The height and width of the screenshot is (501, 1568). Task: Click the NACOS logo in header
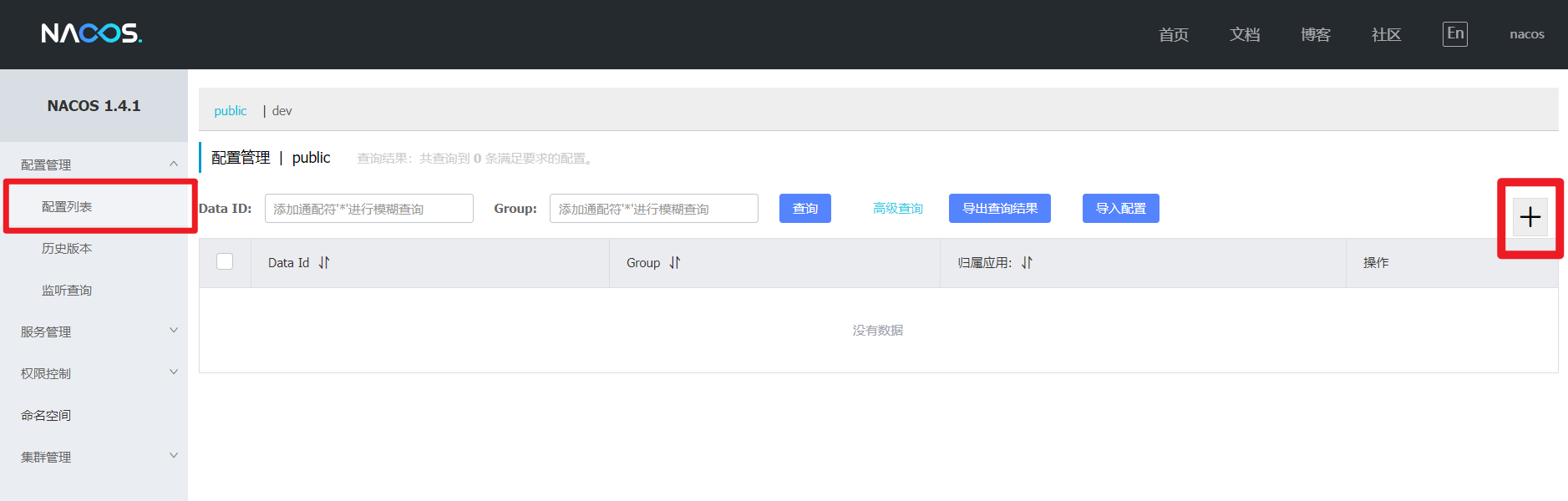92,33
